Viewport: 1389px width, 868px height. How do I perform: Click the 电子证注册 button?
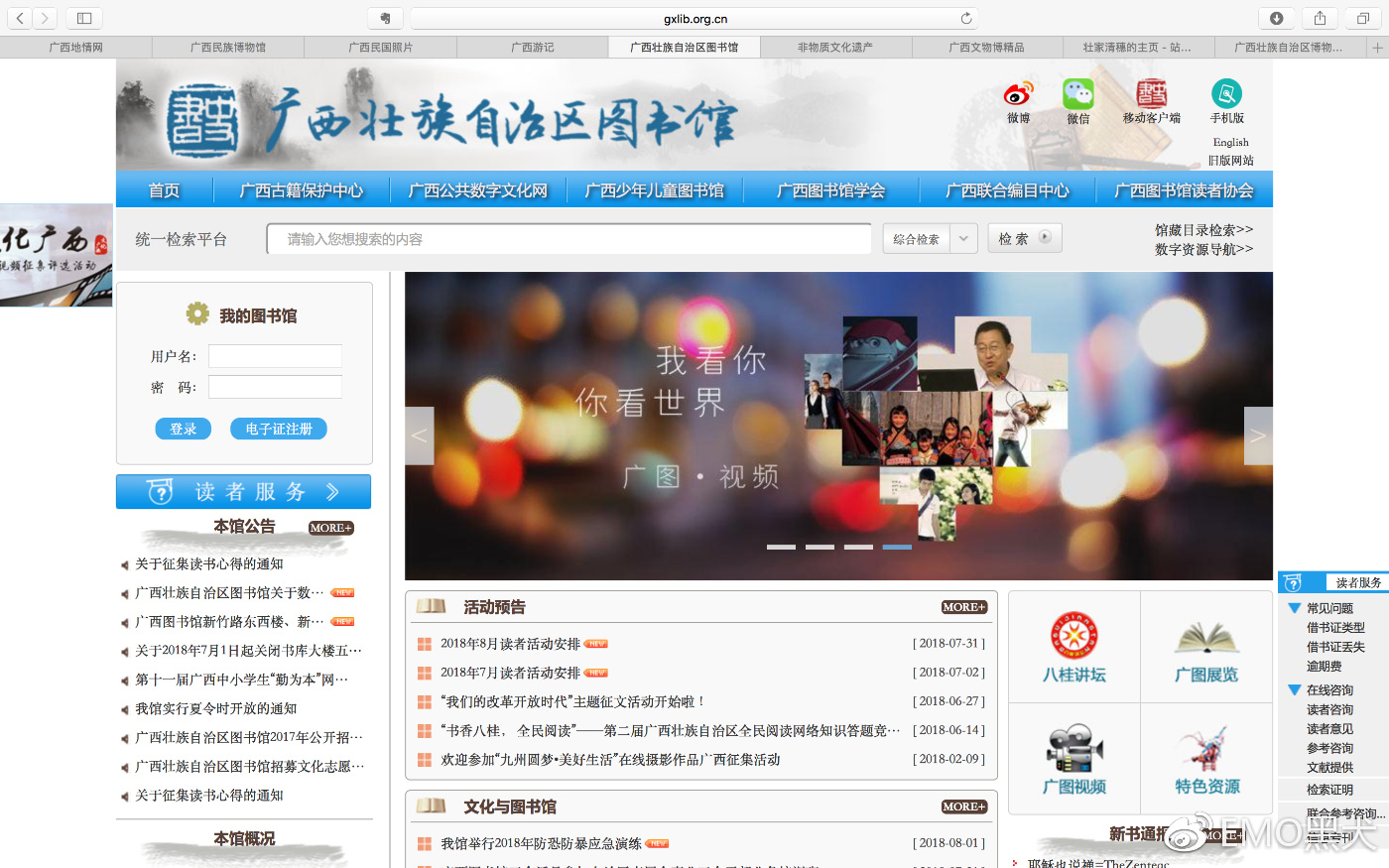[279, 429]
